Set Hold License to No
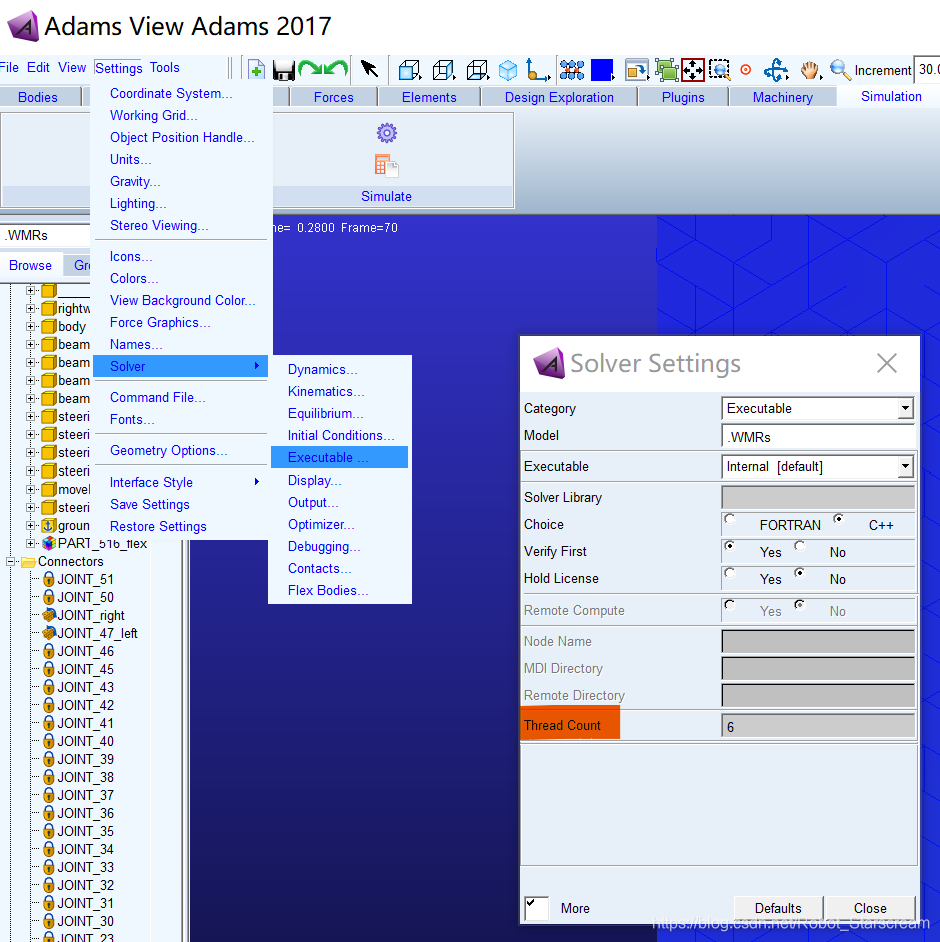The image size is (940, 942). click(799, 573)
